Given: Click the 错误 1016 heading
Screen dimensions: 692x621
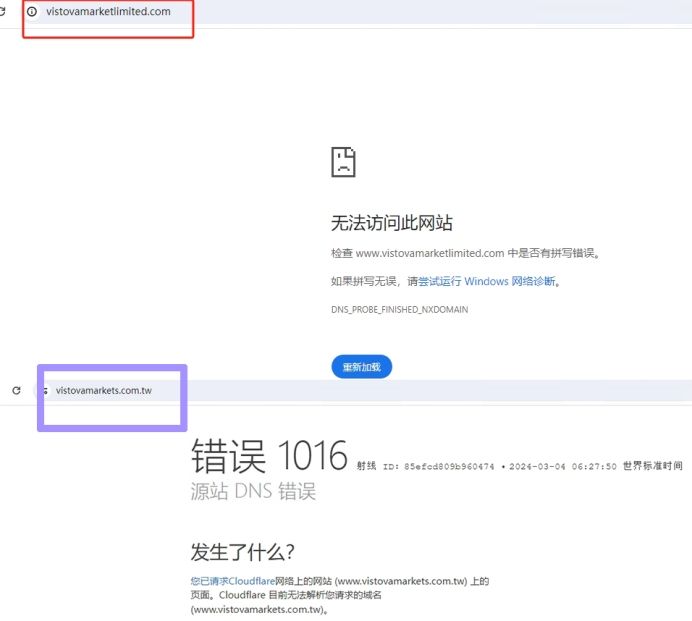Looking at the screenshot, I should (269, 456).
